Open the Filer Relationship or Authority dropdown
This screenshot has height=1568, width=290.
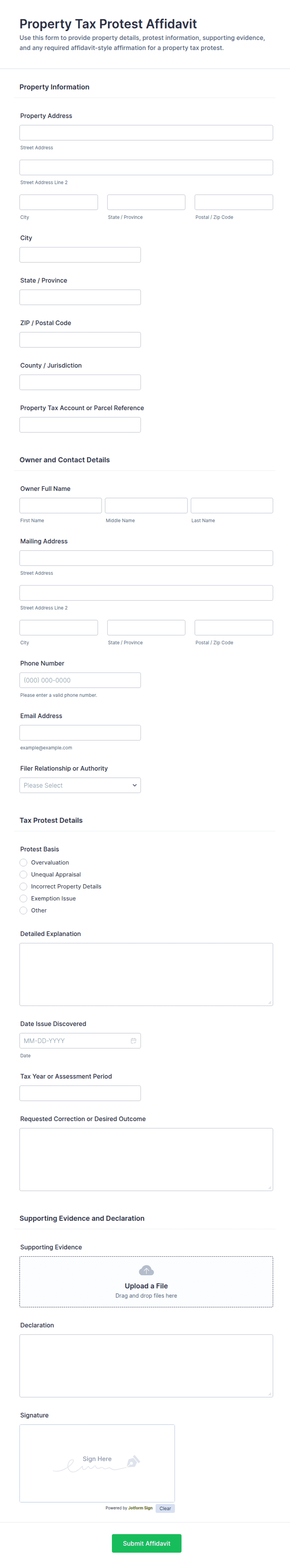80,785
